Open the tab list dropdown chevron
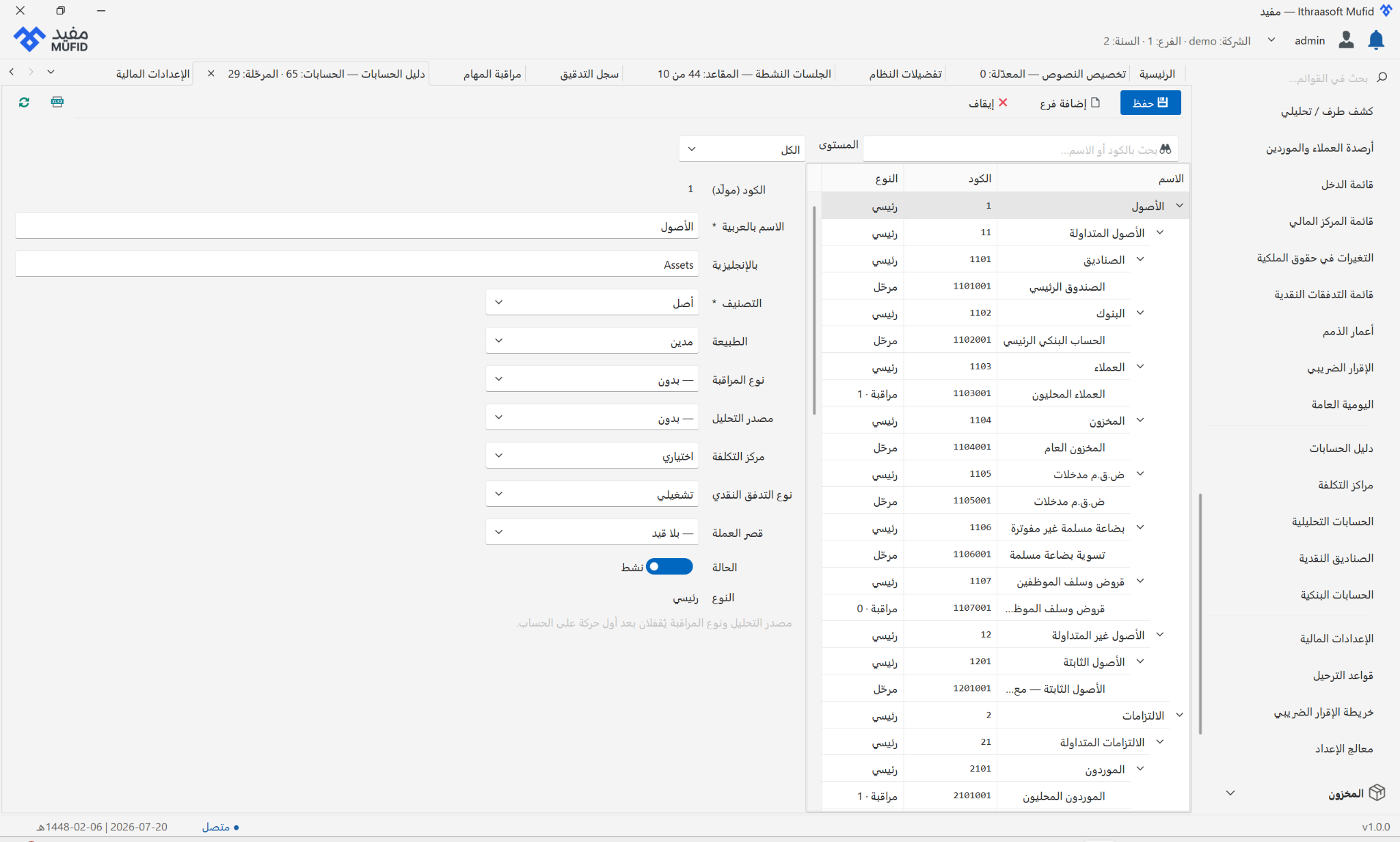 click(51, 71)
